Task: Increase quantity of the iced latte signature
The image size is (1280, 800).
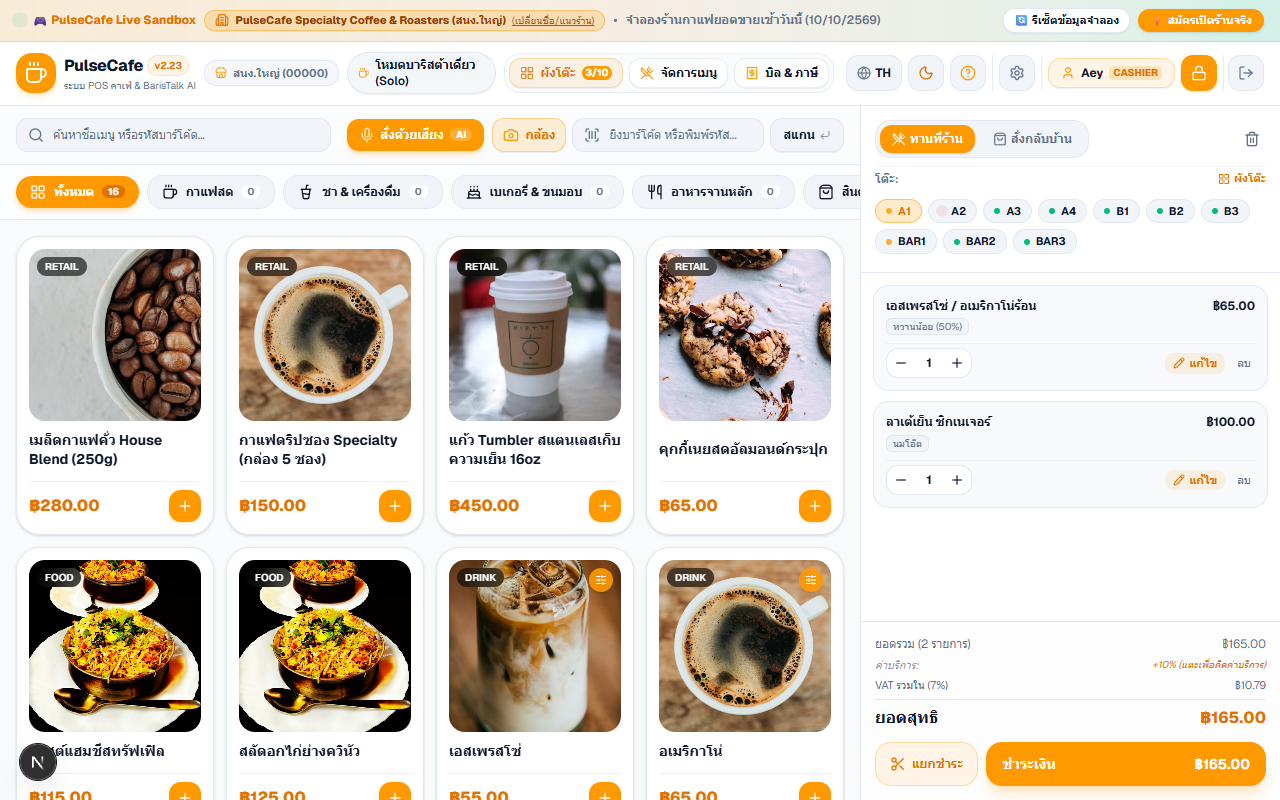Action: point(957,480)
